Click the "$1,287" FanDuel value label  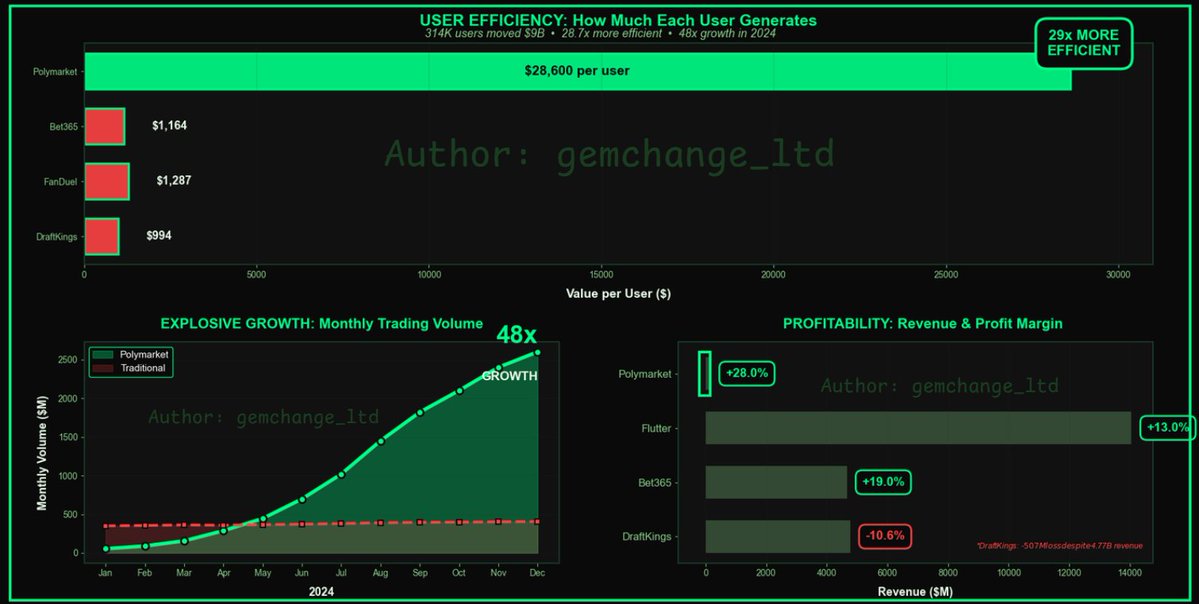point(174,180)
